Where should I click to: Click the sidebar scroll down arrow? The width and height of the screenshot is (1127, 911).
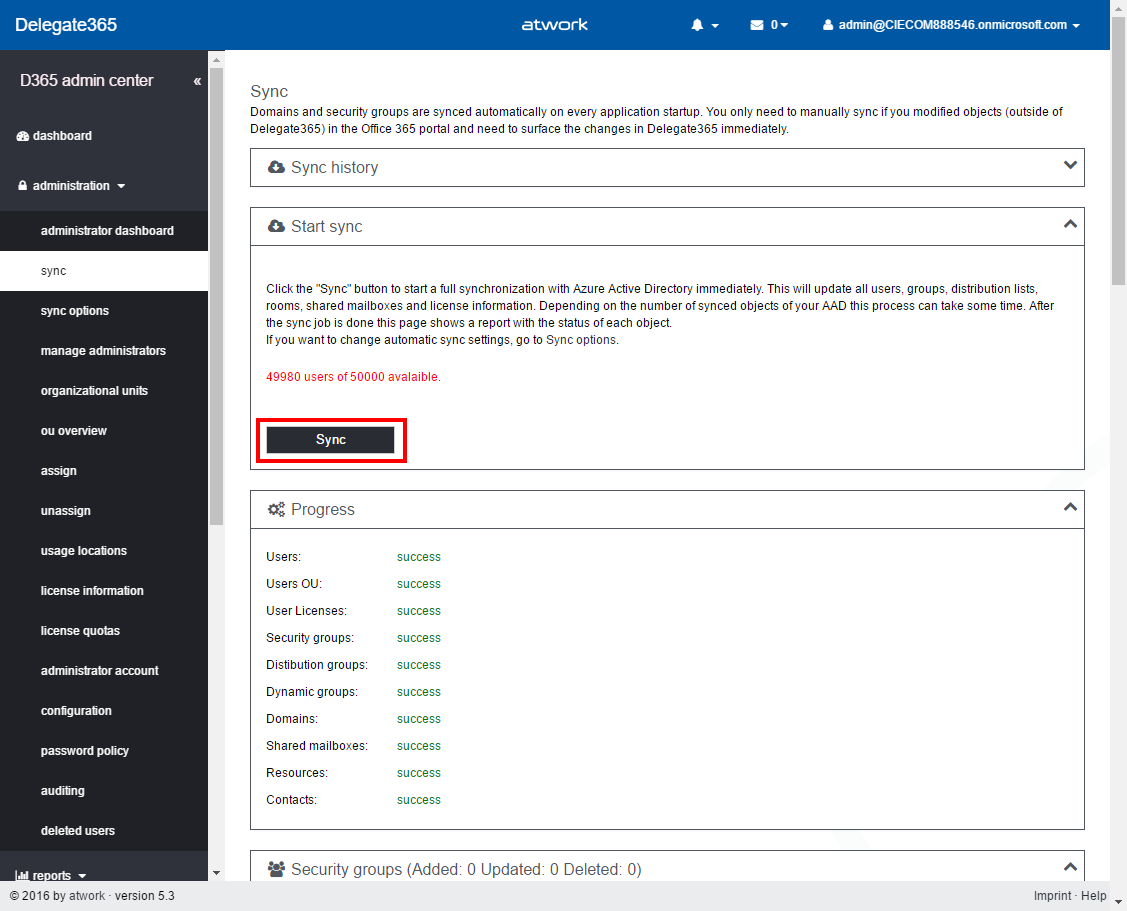[x=217, y=873]
